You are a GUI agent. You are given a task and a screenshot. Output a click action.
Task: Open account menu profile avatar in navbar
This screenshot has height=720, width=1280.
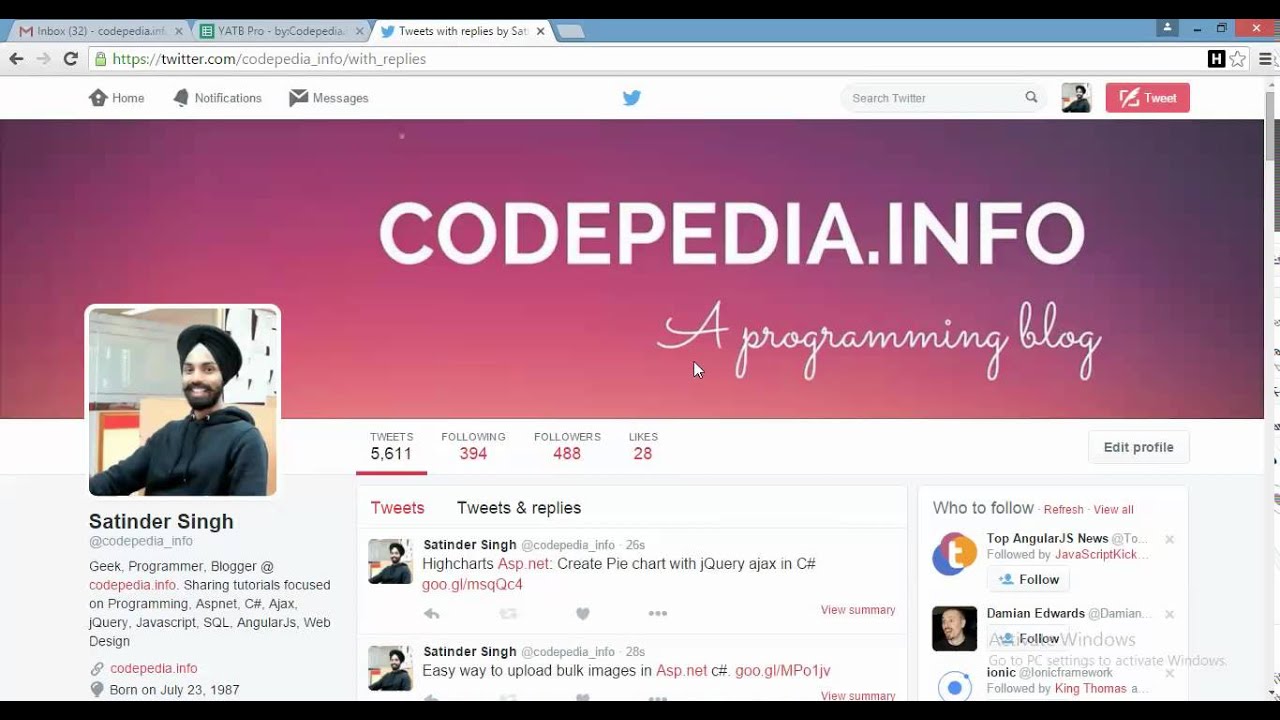pos(1076,98)
